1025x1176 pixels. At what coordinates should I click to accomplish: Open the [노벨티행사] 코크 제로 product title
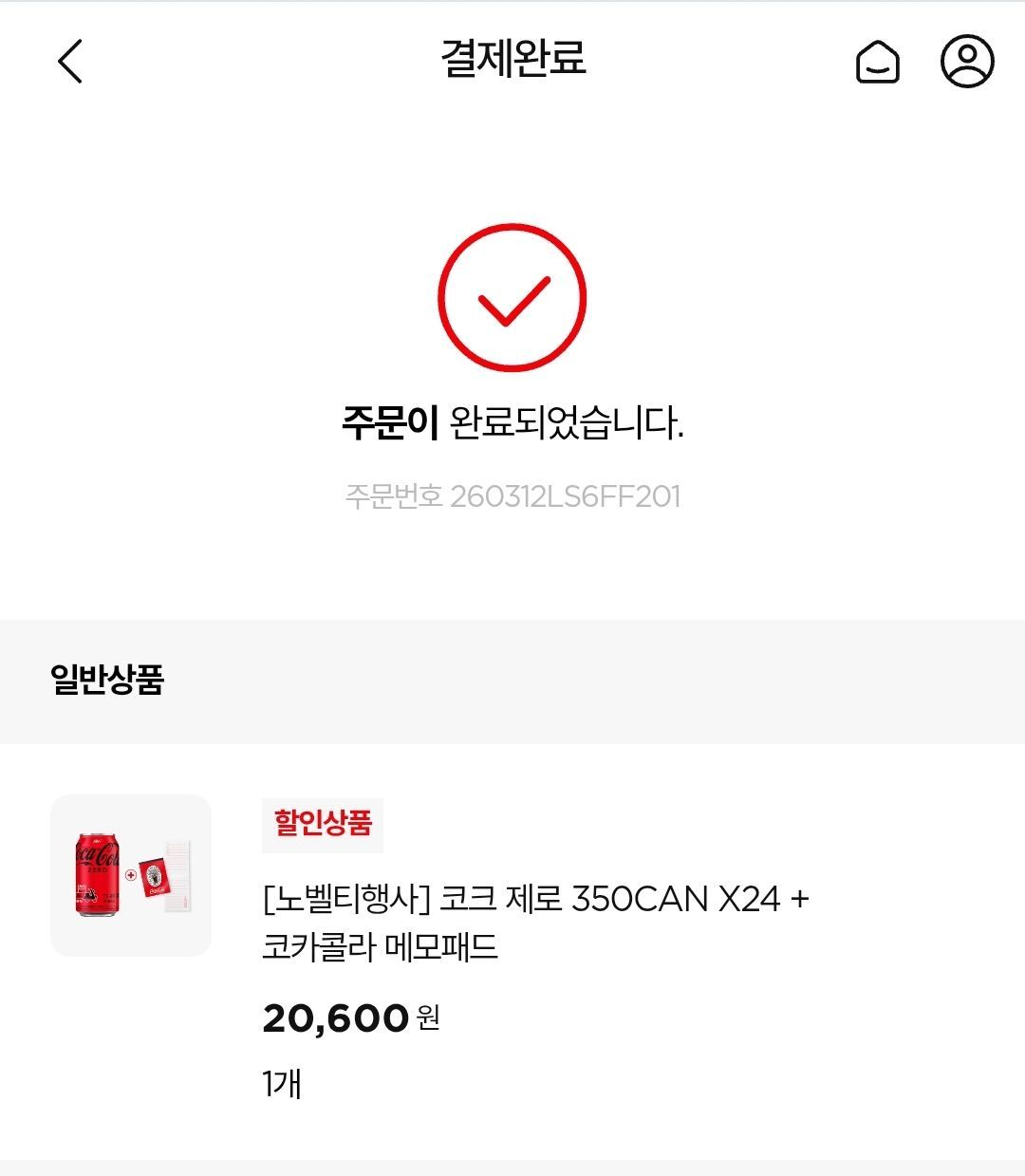[535, 898]
